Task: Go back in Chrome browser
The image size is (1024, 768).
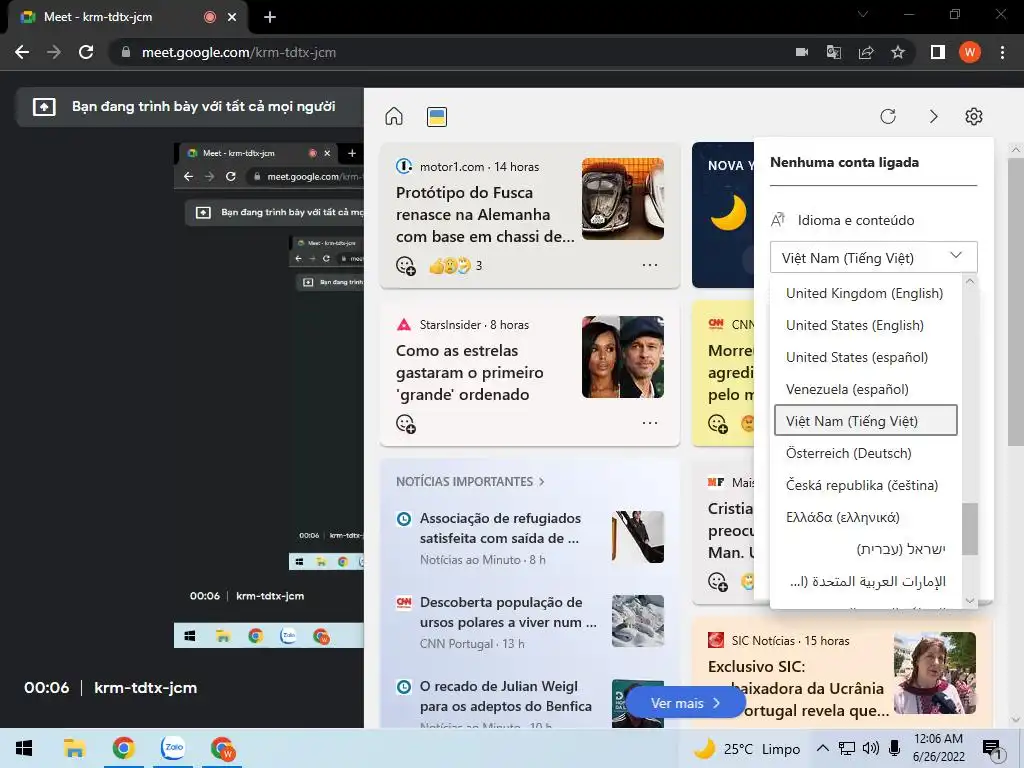Action: pos(22,52)
